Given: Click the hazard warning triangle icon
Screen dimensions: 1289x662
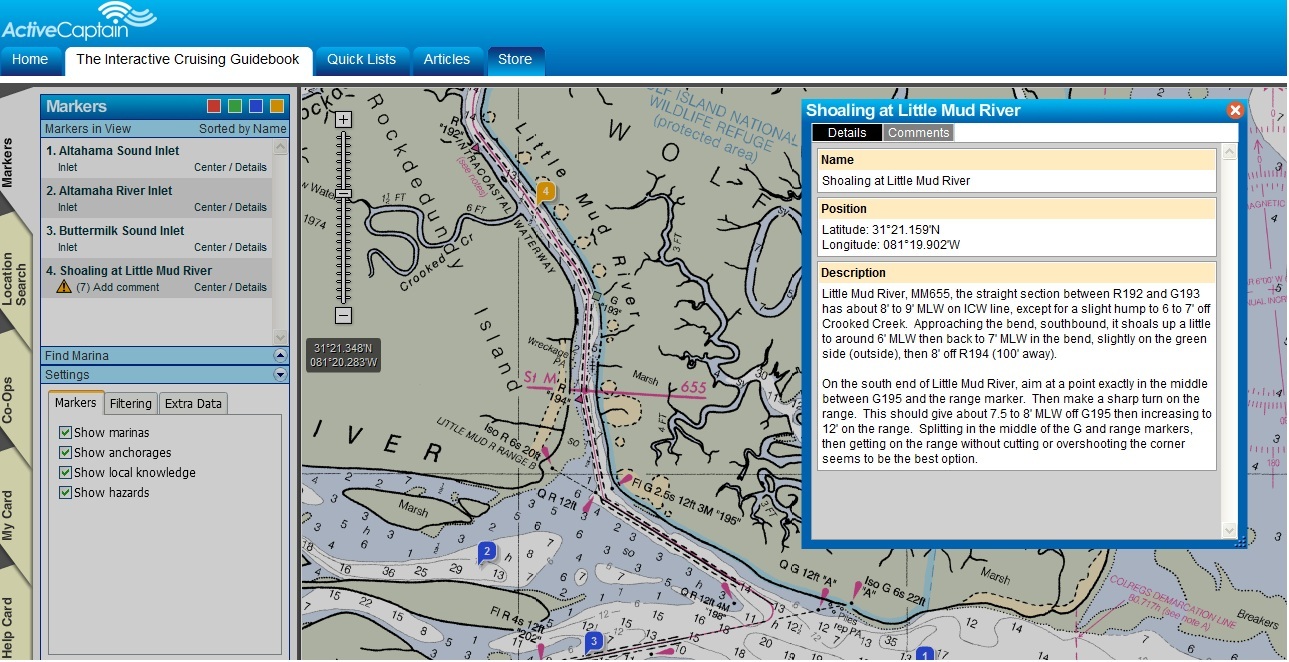Looking at the screenshot, I should point(64,287).
